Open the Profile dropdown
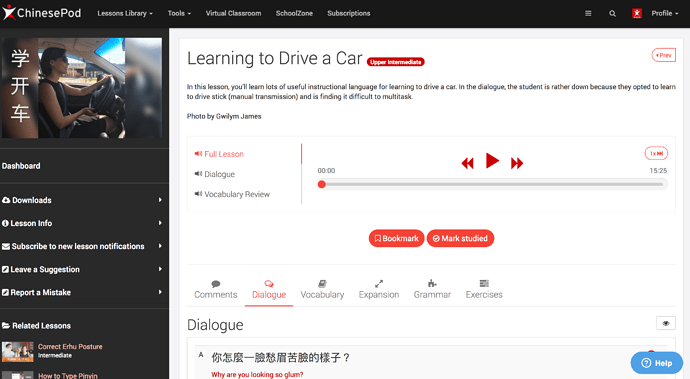 click(664, 13)
